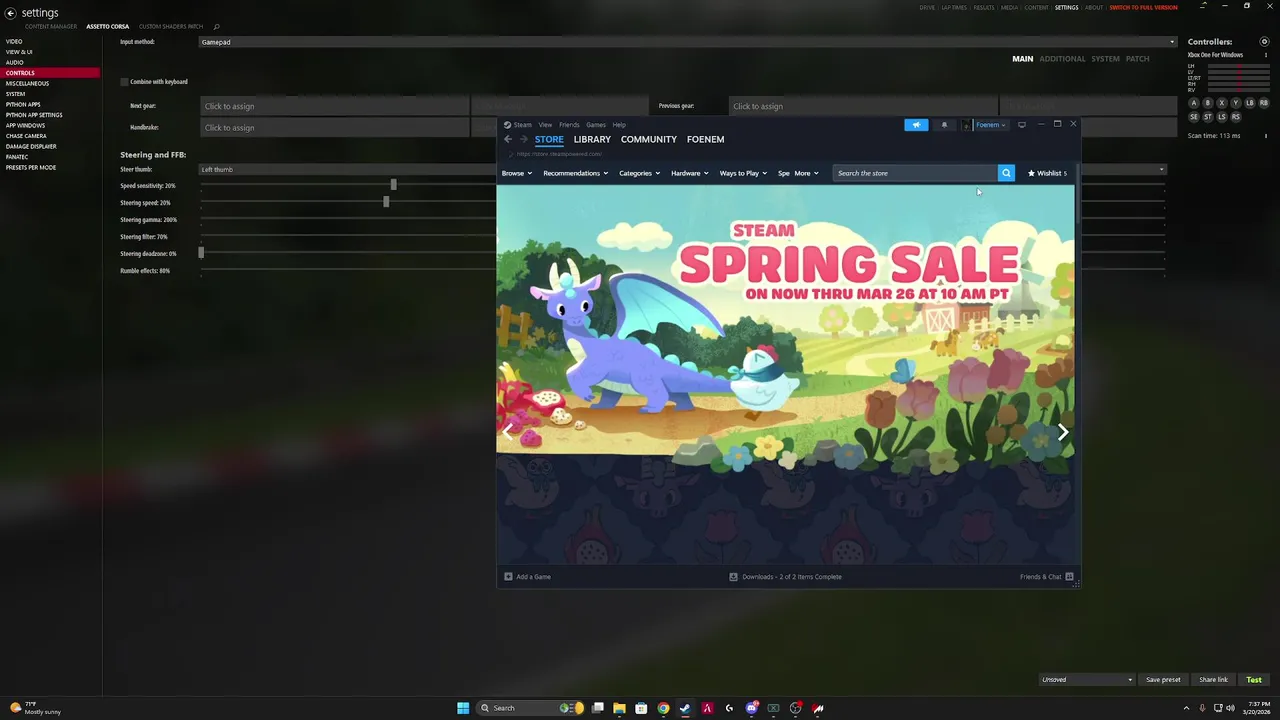
Task: Show previous Steam carousel banner
Action: tap(509, 432)
